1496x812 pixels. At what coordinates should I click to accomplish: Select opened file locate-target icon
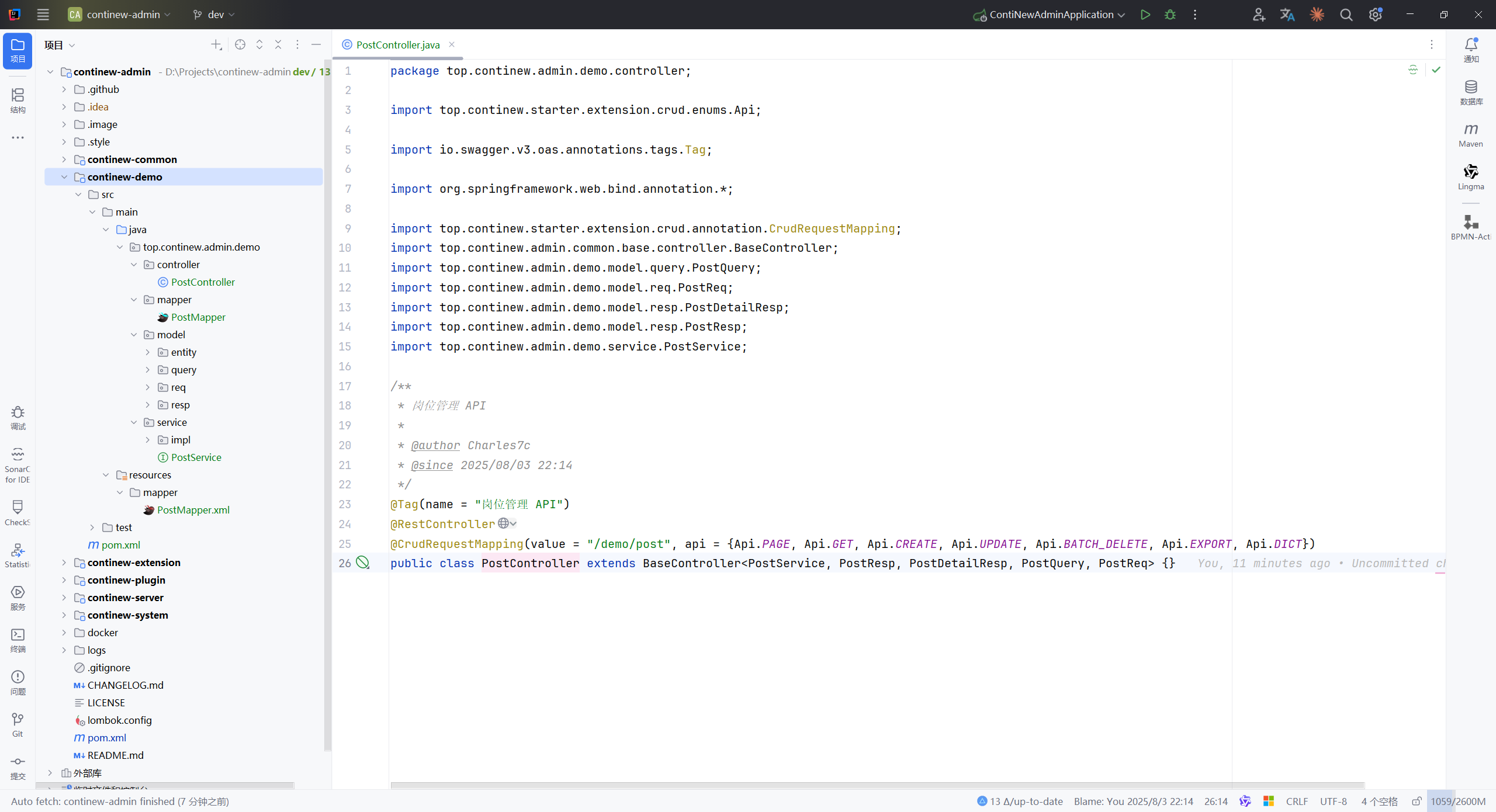click(240, 44)
